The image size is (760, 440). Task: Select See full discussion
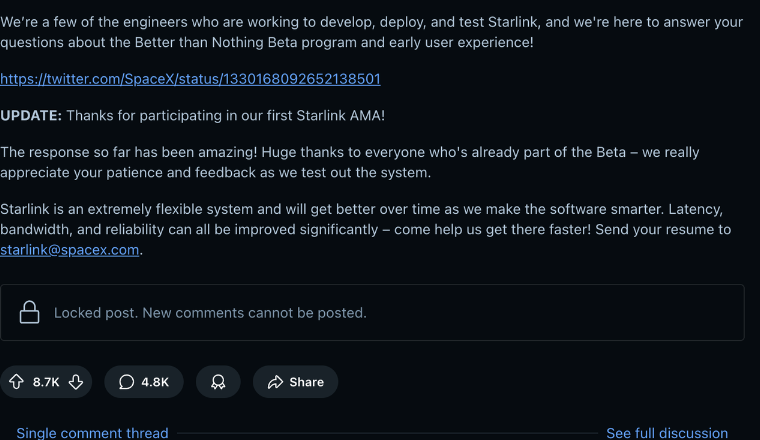[667, 433]
